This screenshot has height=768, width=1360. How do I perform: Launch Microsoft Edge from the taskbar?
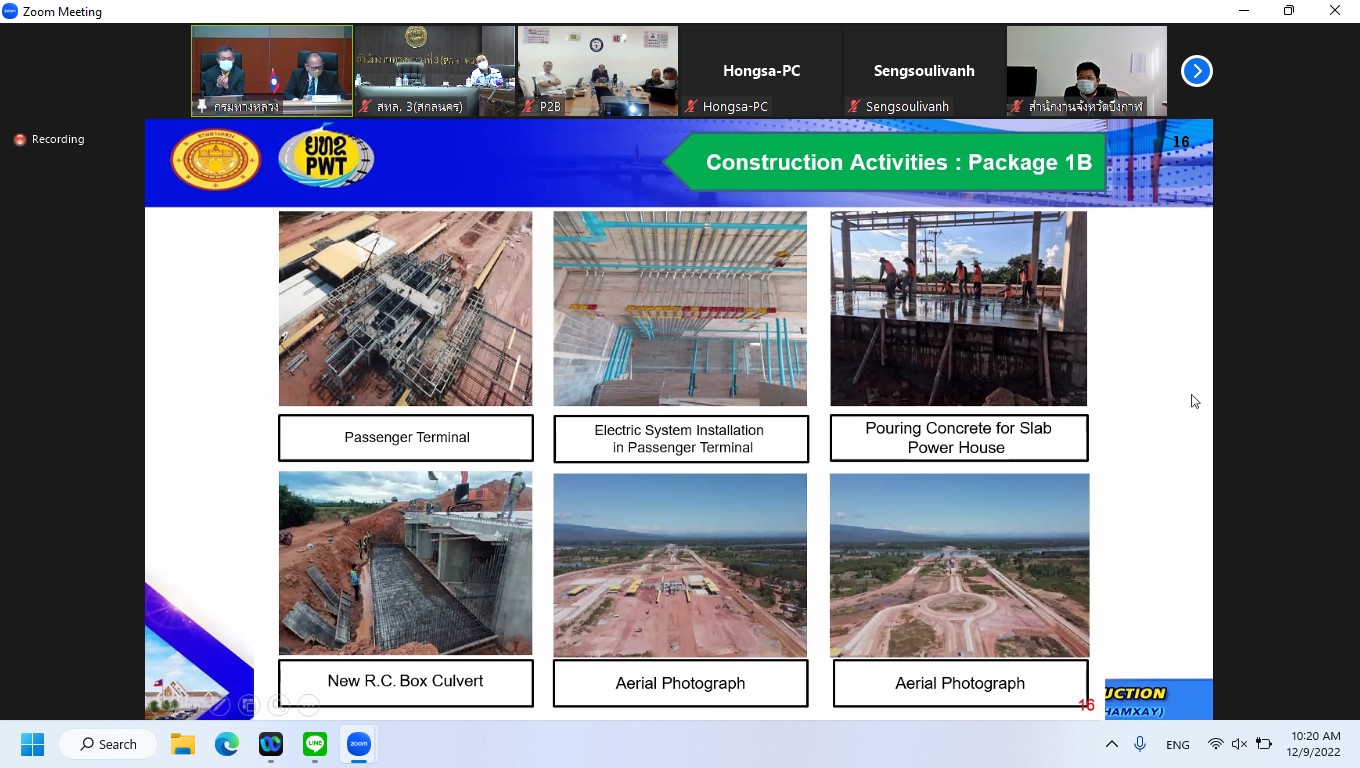[x=227, y=744]
